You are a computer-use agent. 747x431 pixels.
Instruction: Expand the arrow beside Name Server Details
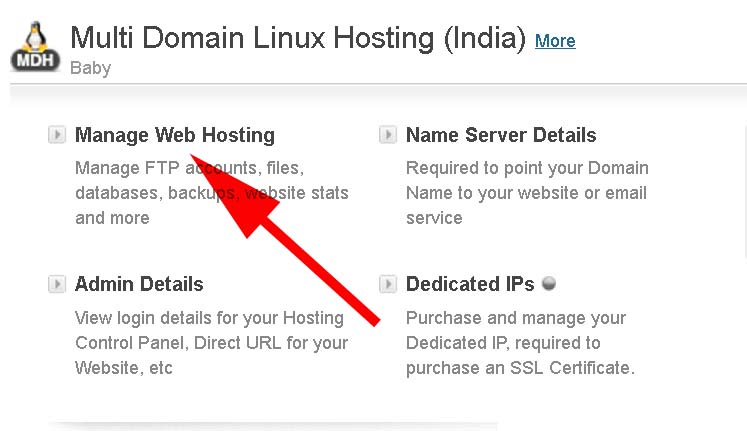click(388, 135)
